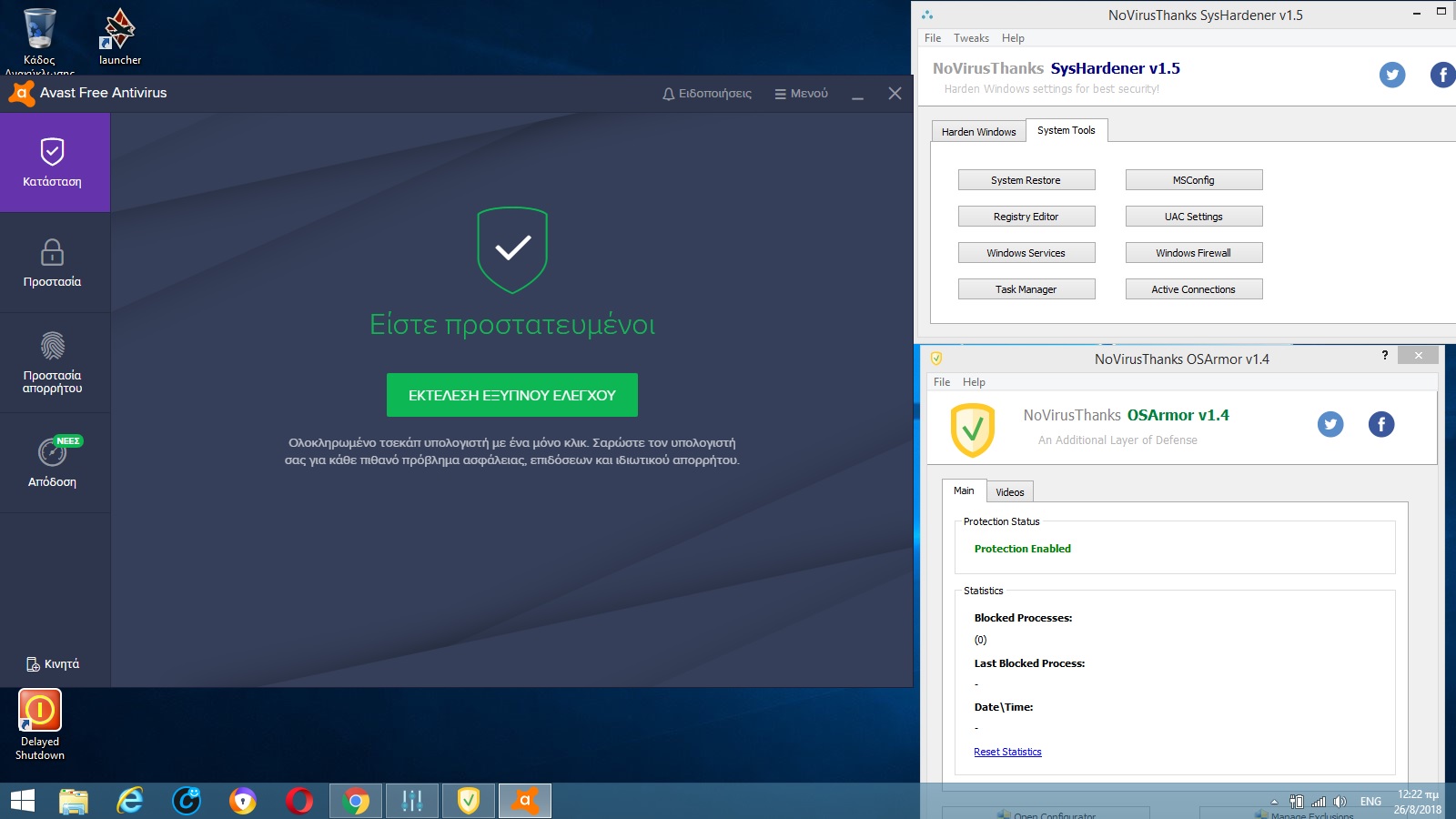The image size is (1456, 819).
Task: Click the Protection Enabled status text
Action: click(x=1023, y=549)
